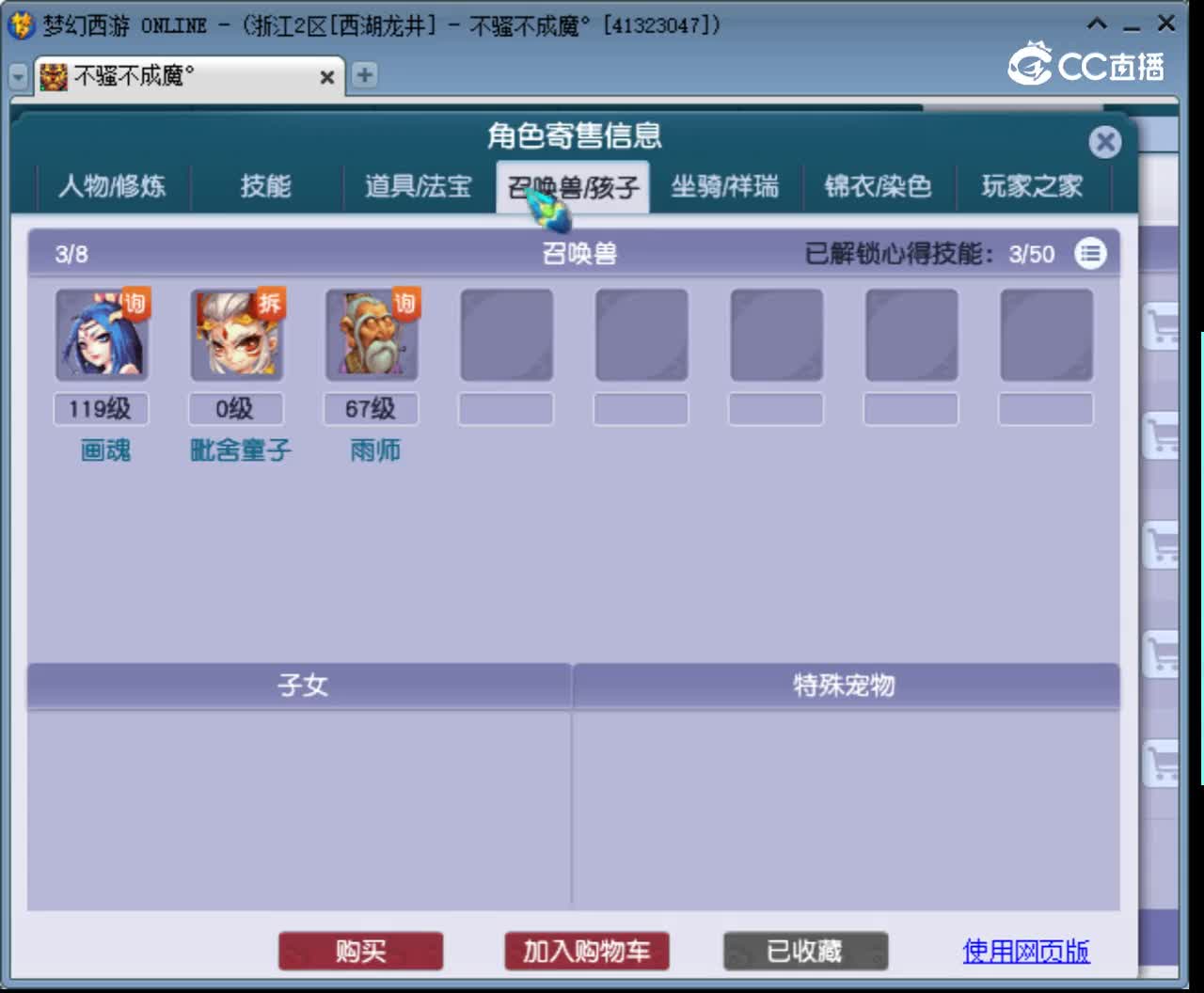Image resolution: width=1204 pixels, height=993 pixels.
Task: Close the 角色寄售信息 dialog
Action: [x=1104, y=142]
